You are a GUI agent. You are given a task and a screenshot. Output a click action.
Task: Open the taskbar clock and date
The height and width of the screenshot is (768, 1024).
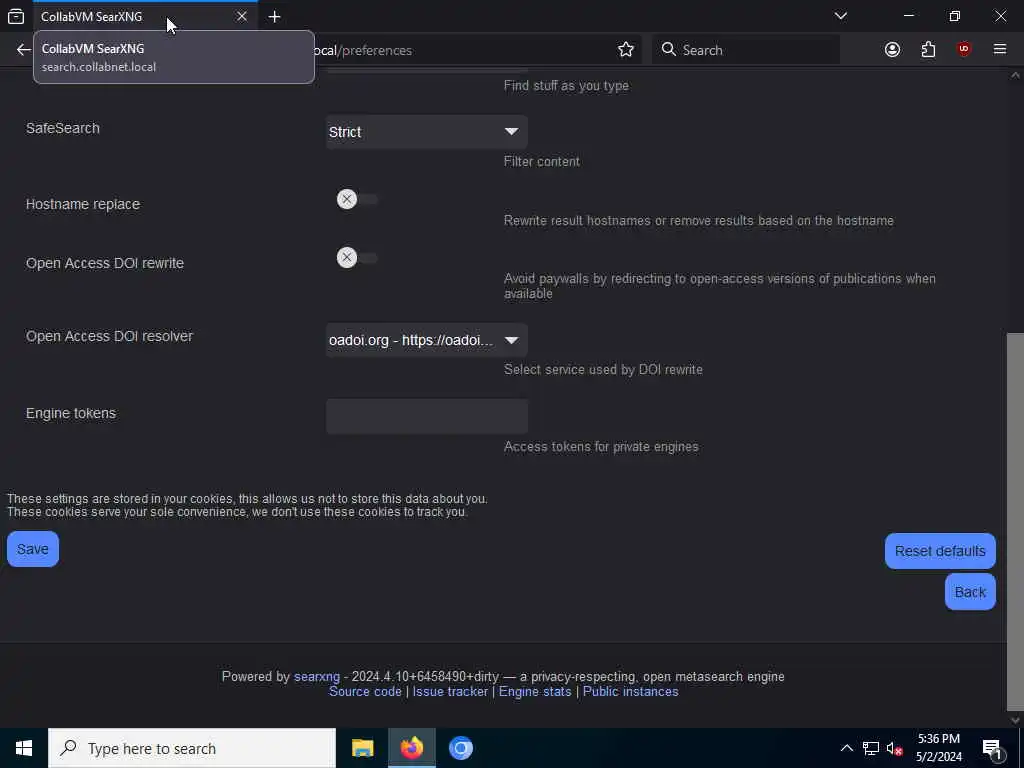pyautogui.click(x=938, y=748)
